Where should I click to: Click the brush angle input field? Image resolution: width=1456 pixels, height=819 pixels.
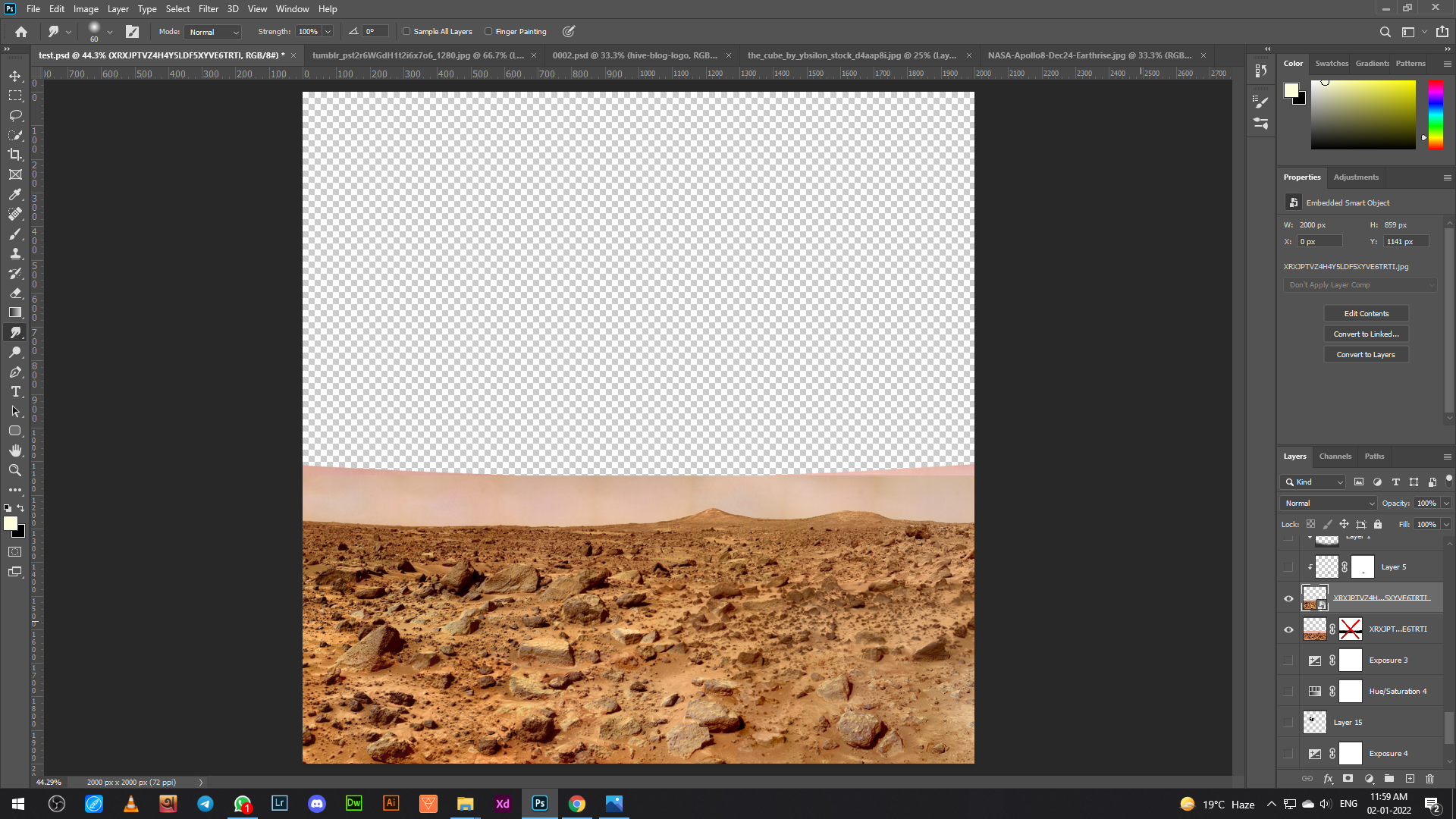click(x=375, y=32)
